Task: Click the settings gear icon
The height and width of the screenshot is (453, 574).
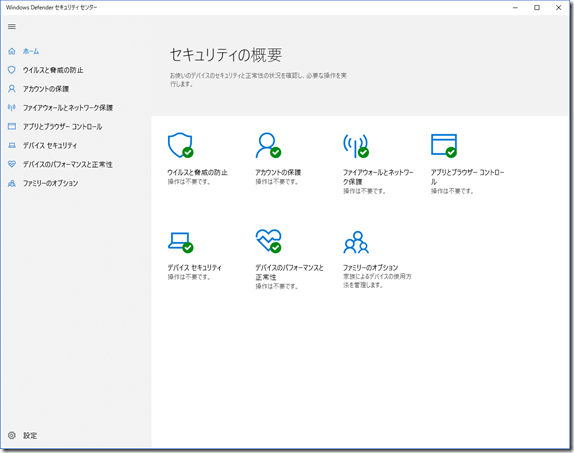Action: tap(12, 435)
